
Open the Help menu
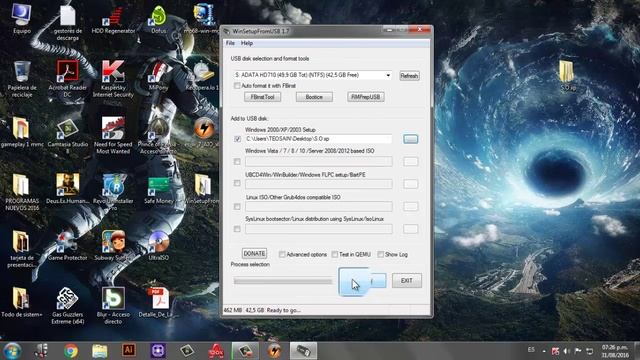click(247, 43)
